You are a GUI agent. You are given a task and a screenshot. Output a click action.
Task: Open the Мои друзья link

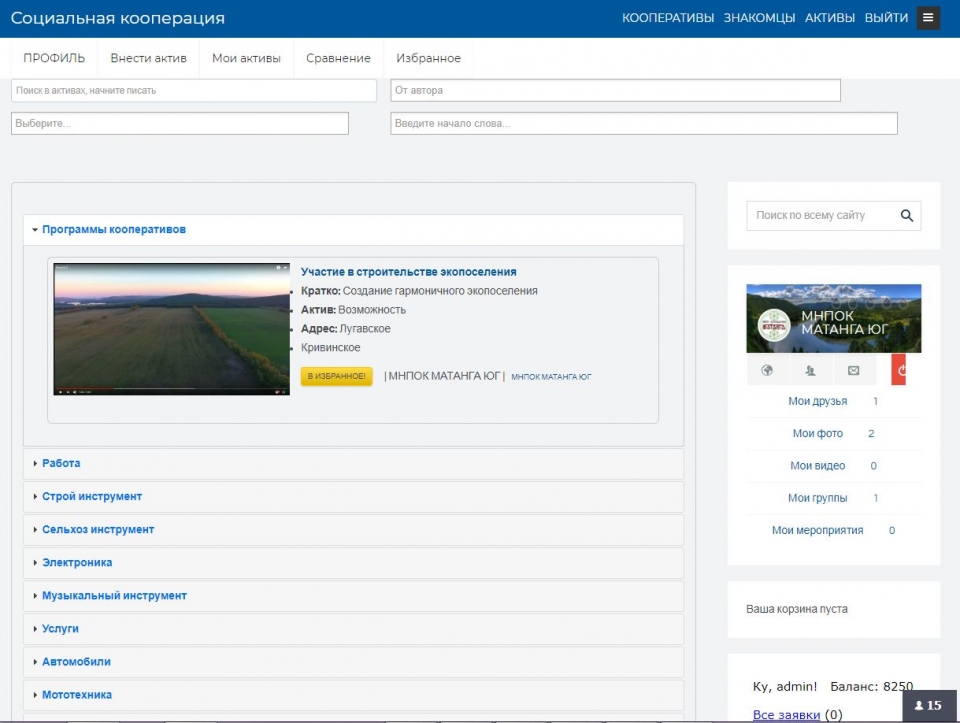[x=817, y=402]
